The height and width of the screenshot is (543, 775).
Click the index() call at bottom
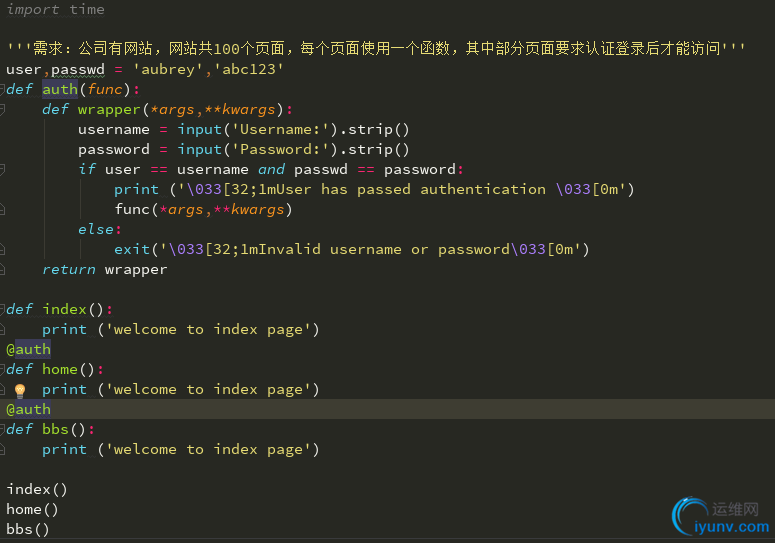37,489
